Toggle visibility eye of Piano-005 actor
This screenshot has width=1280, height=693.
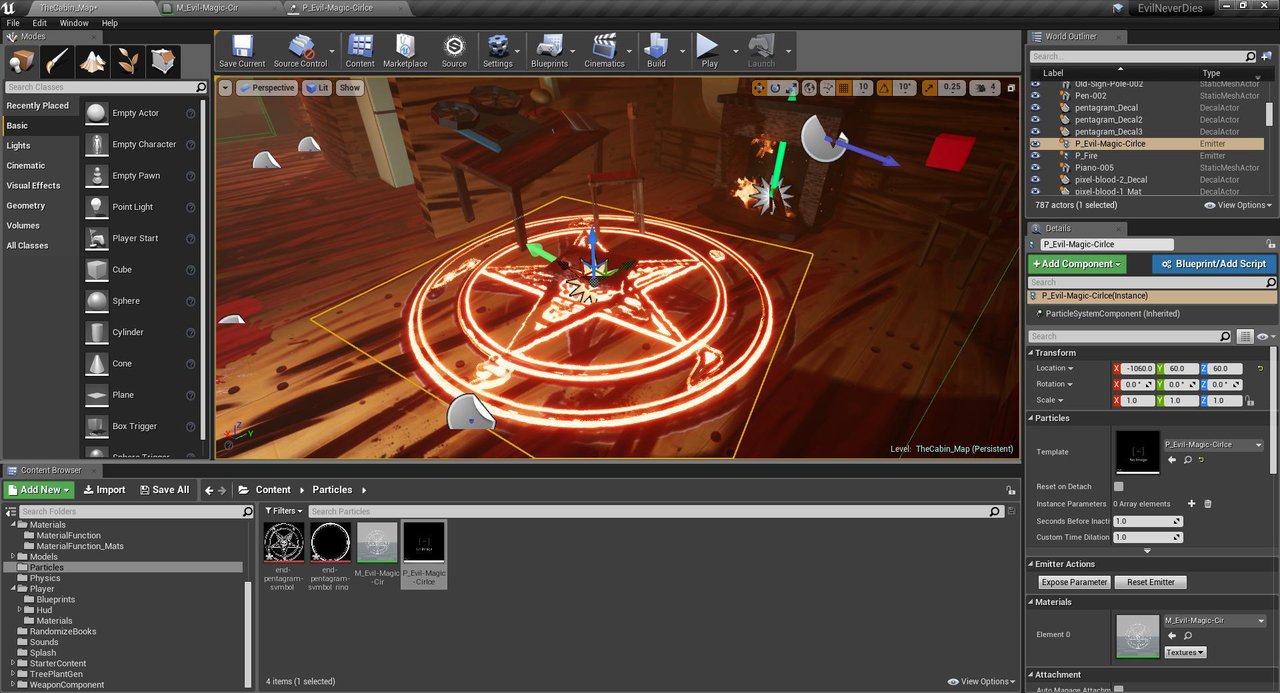click(1036, 168)
